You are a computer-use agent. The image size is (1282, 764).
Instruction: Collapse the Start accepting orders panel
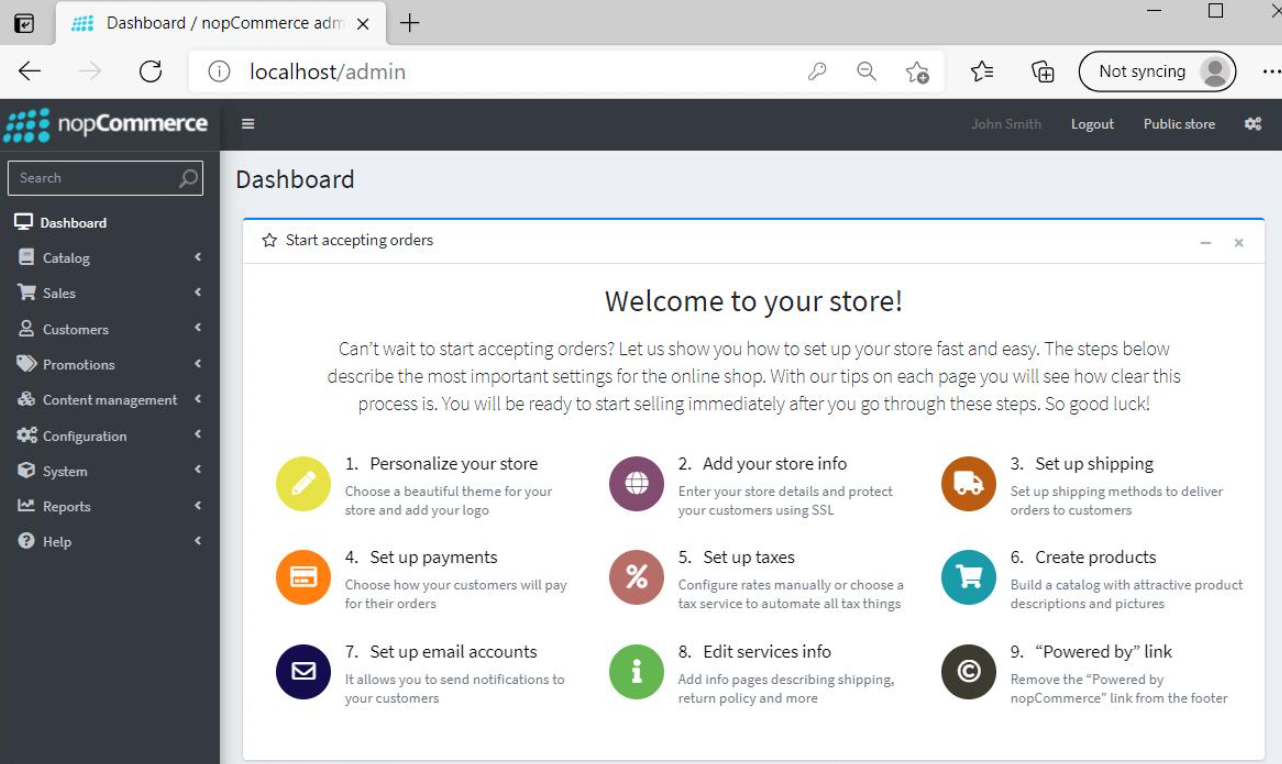(x=1206, y=242)
